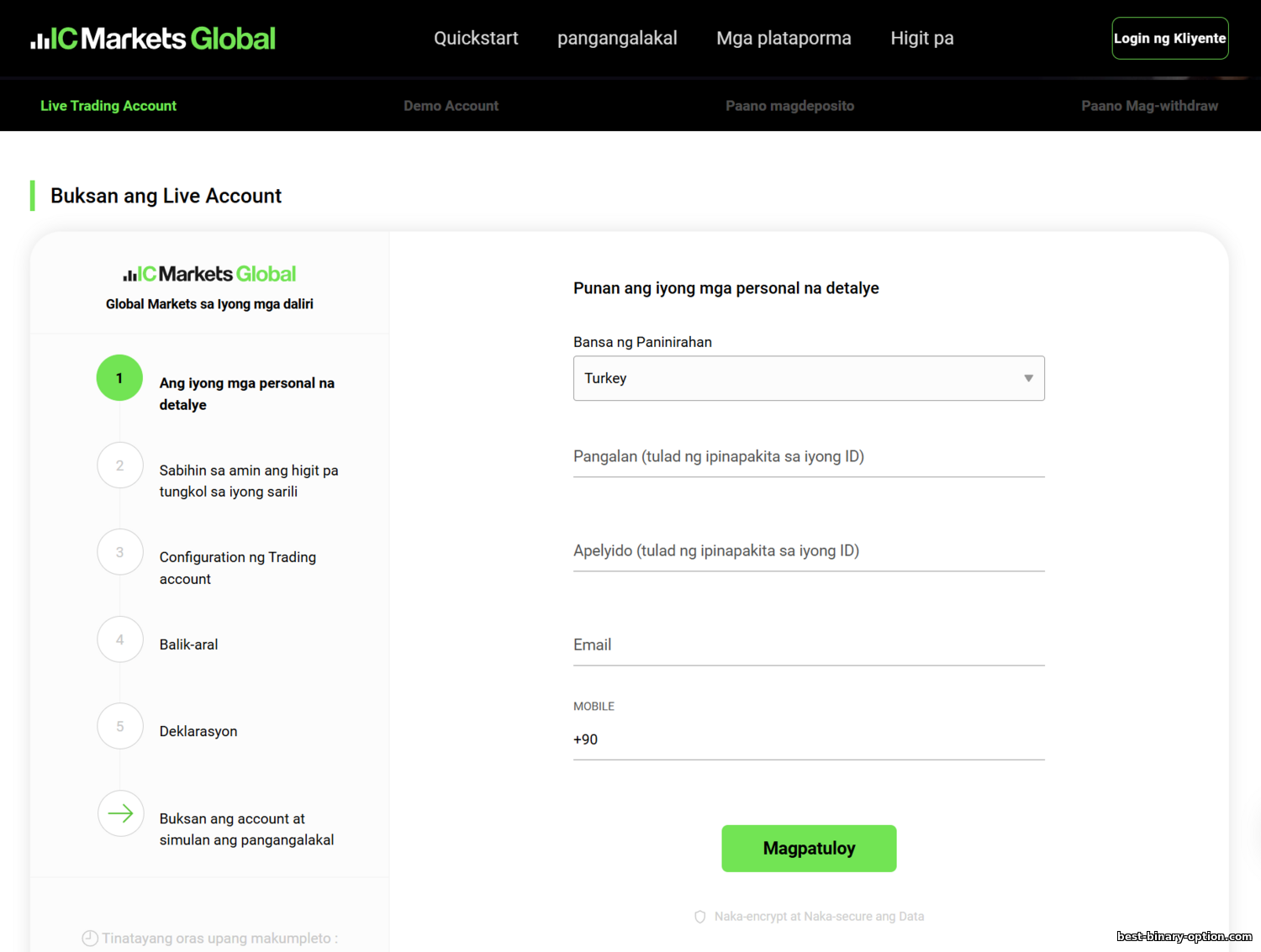1261x952 pixels.
Task: Open the pangangalakal menu
Action: coord(617,39)
